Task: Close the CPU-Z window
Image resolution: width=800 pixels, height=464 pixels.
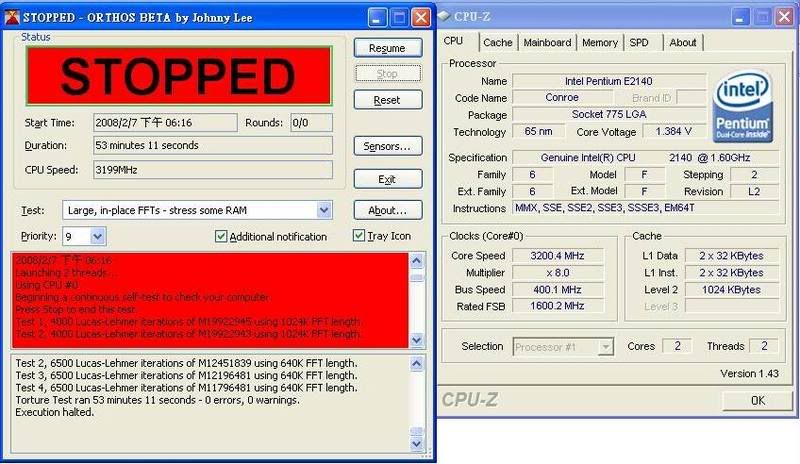Action: pos(784,17)
